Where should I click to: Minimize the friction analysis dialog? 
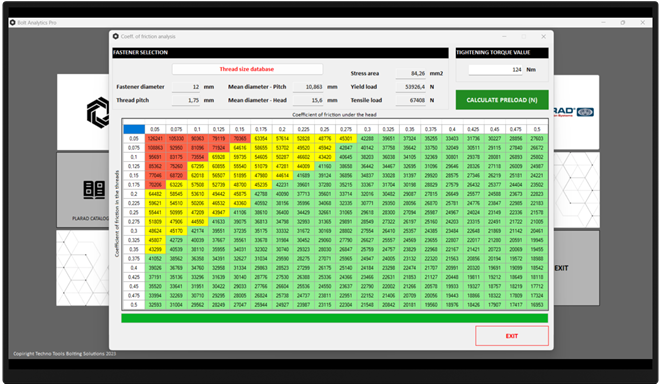(504, 37)
